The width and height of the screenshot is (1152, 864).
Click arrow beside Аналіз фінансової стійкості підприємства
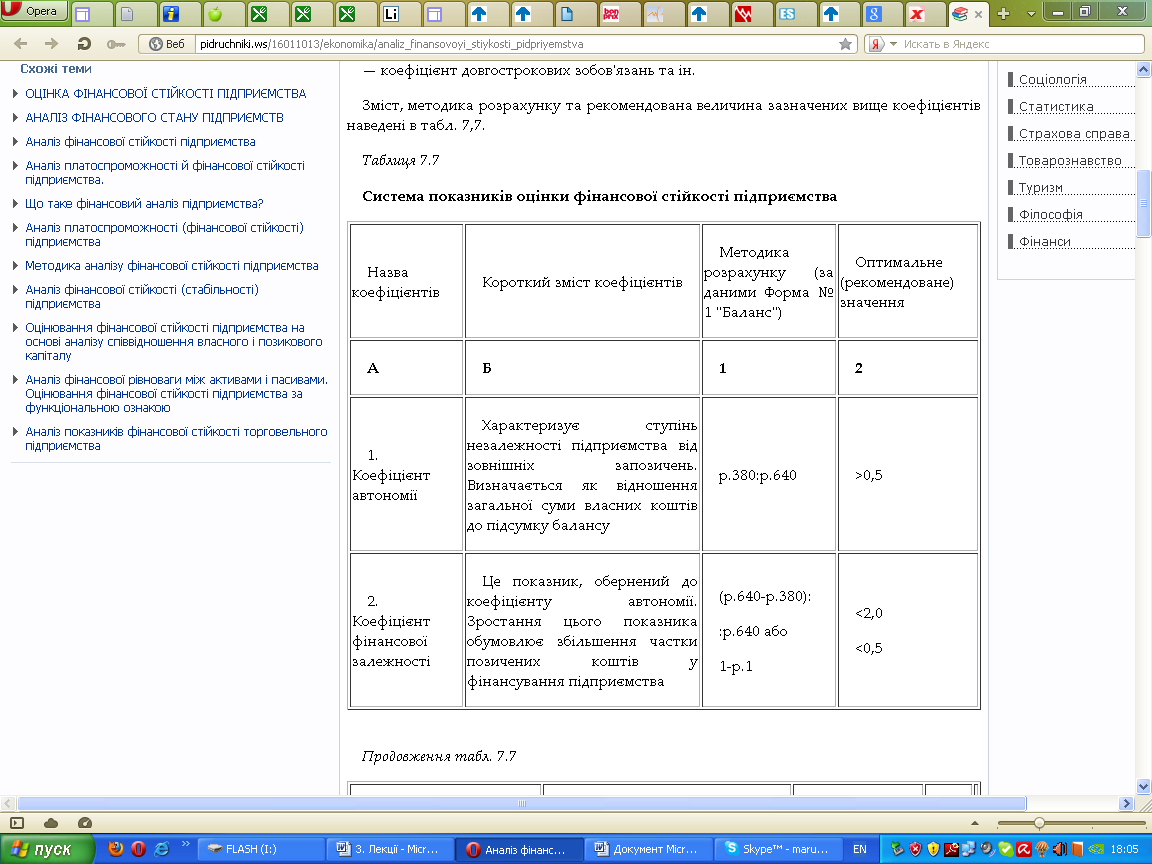(x=16, y=141)
